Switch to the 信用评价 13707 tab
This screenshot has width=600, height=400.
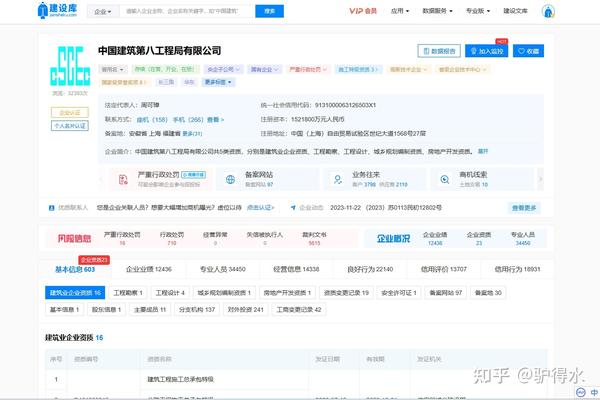pyautogui.click(x=444, y=269)
